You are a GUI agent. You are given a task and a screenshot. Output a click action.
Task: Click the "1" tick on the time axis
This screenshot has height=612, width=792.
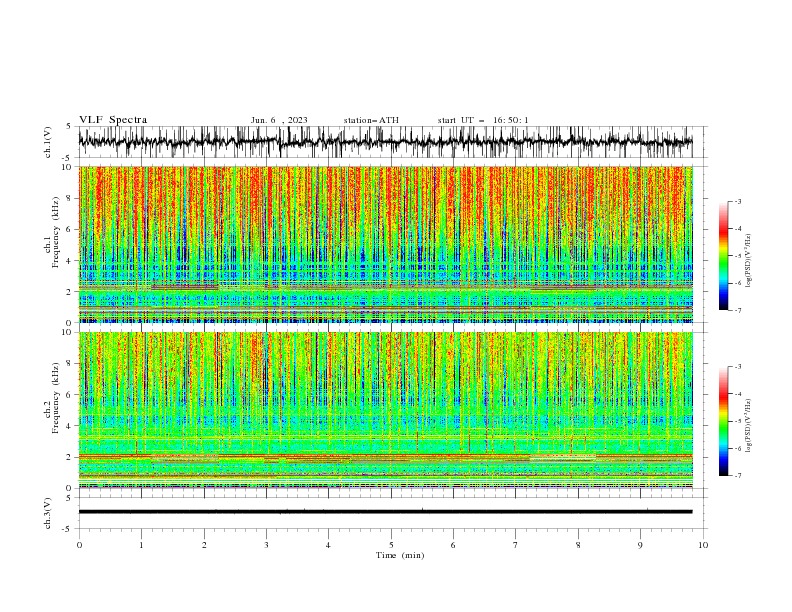point(141,545)
